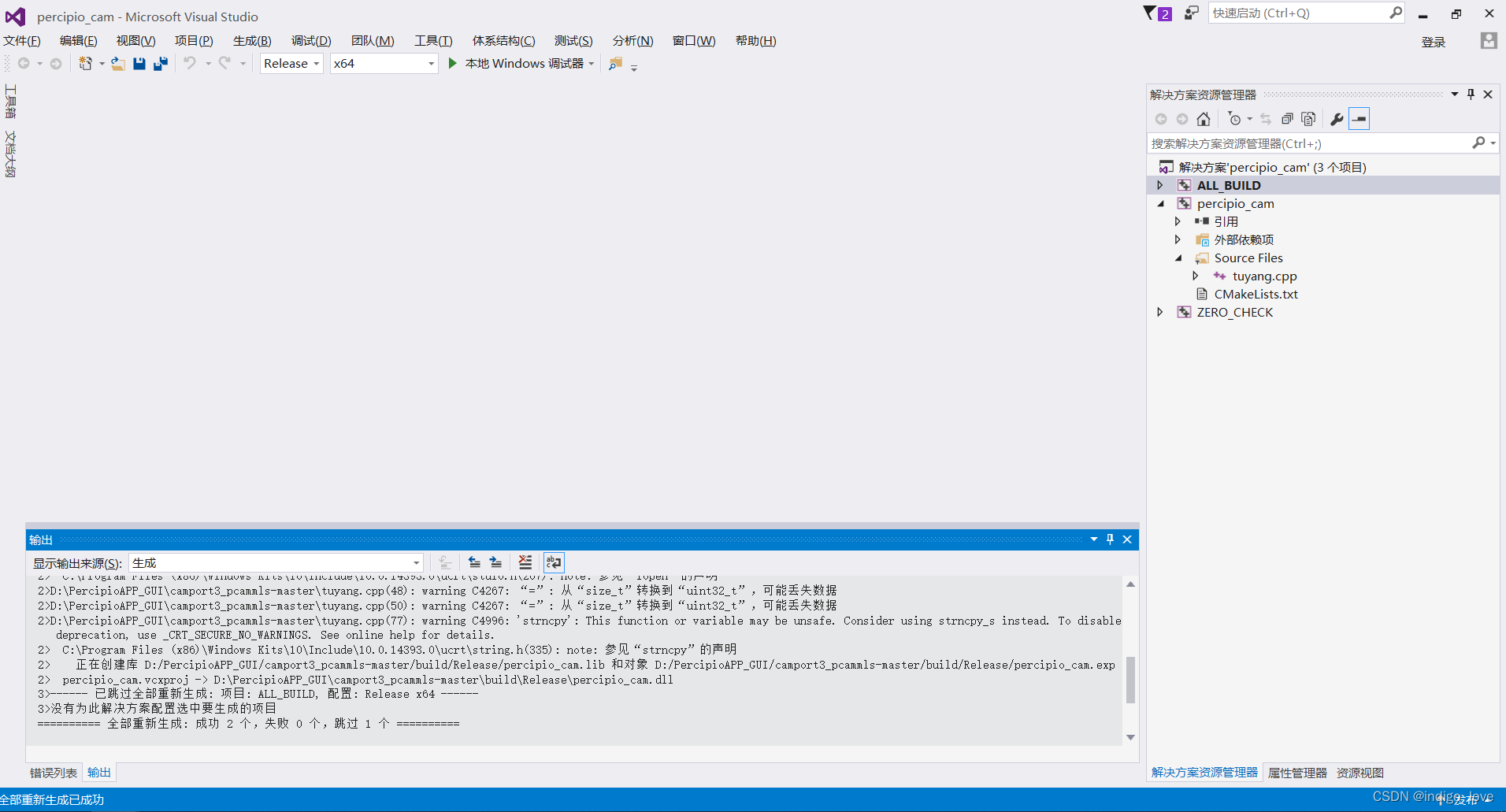Open Output panel window position dropdown
This screenshot has height=812, width=1506.
1093,539
